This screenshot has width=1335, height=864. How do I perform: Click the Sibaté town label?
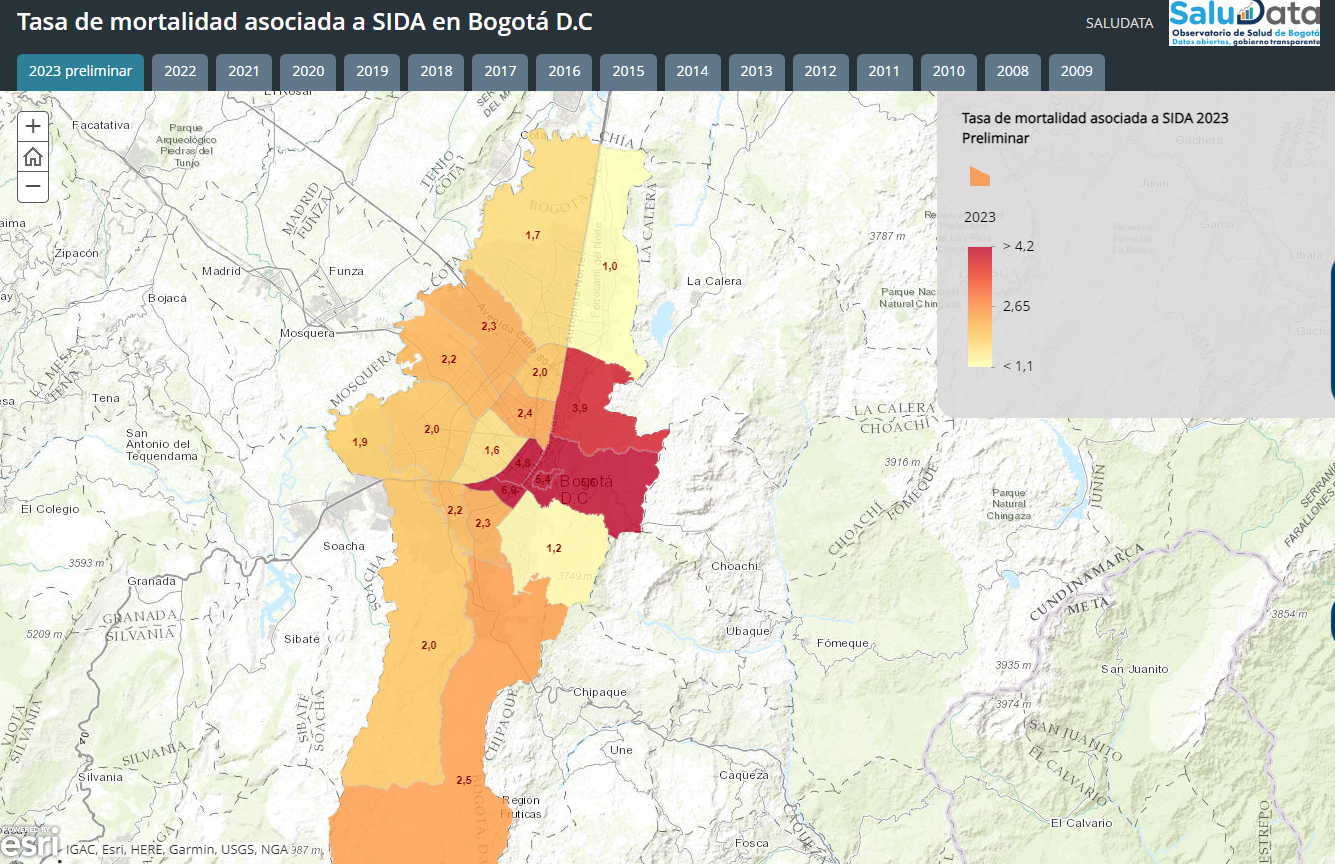point(302,638)
